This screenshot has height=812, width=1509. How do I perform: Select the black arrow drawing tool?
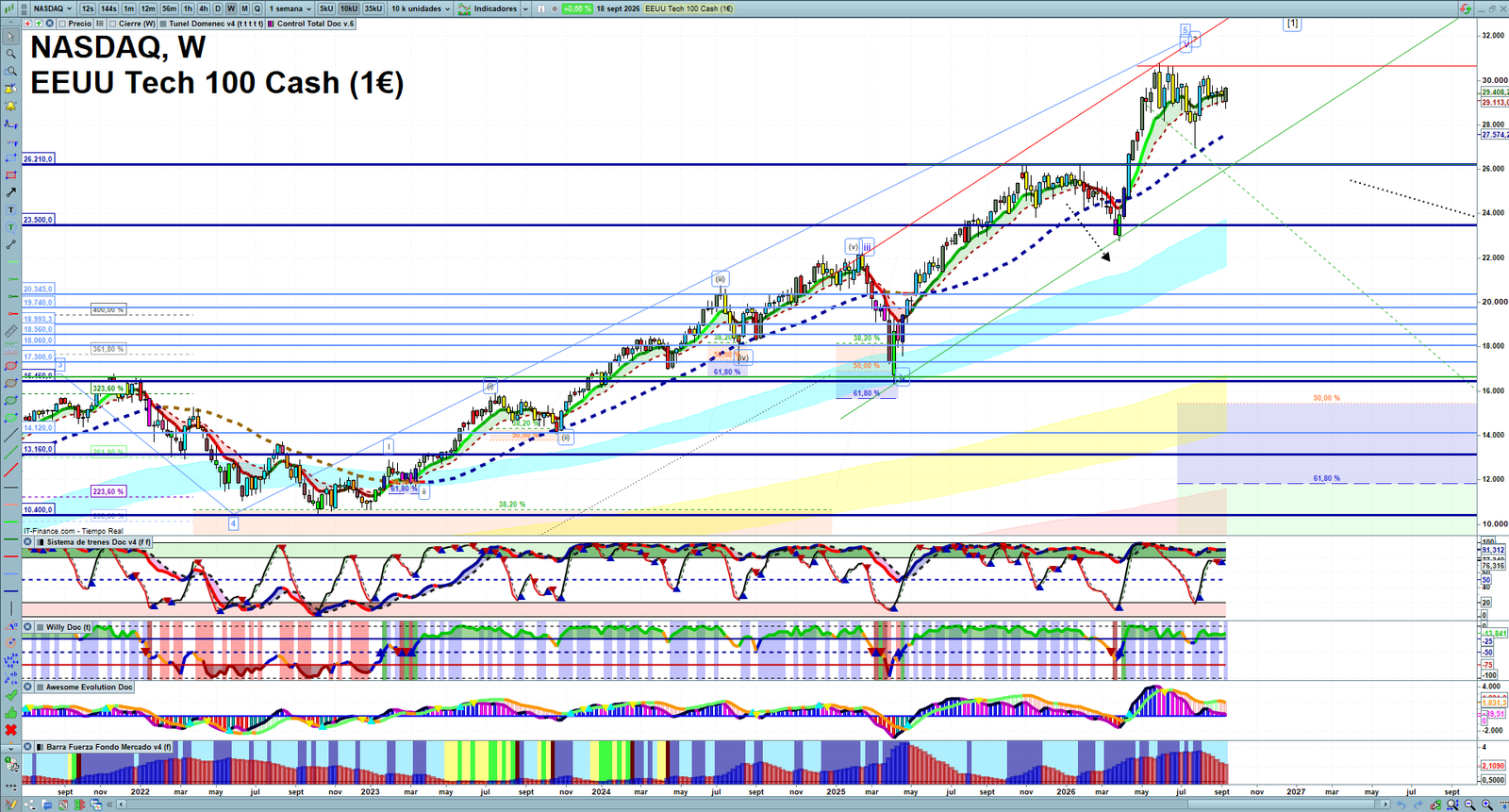pyautogui.click(x=10, y=192)
